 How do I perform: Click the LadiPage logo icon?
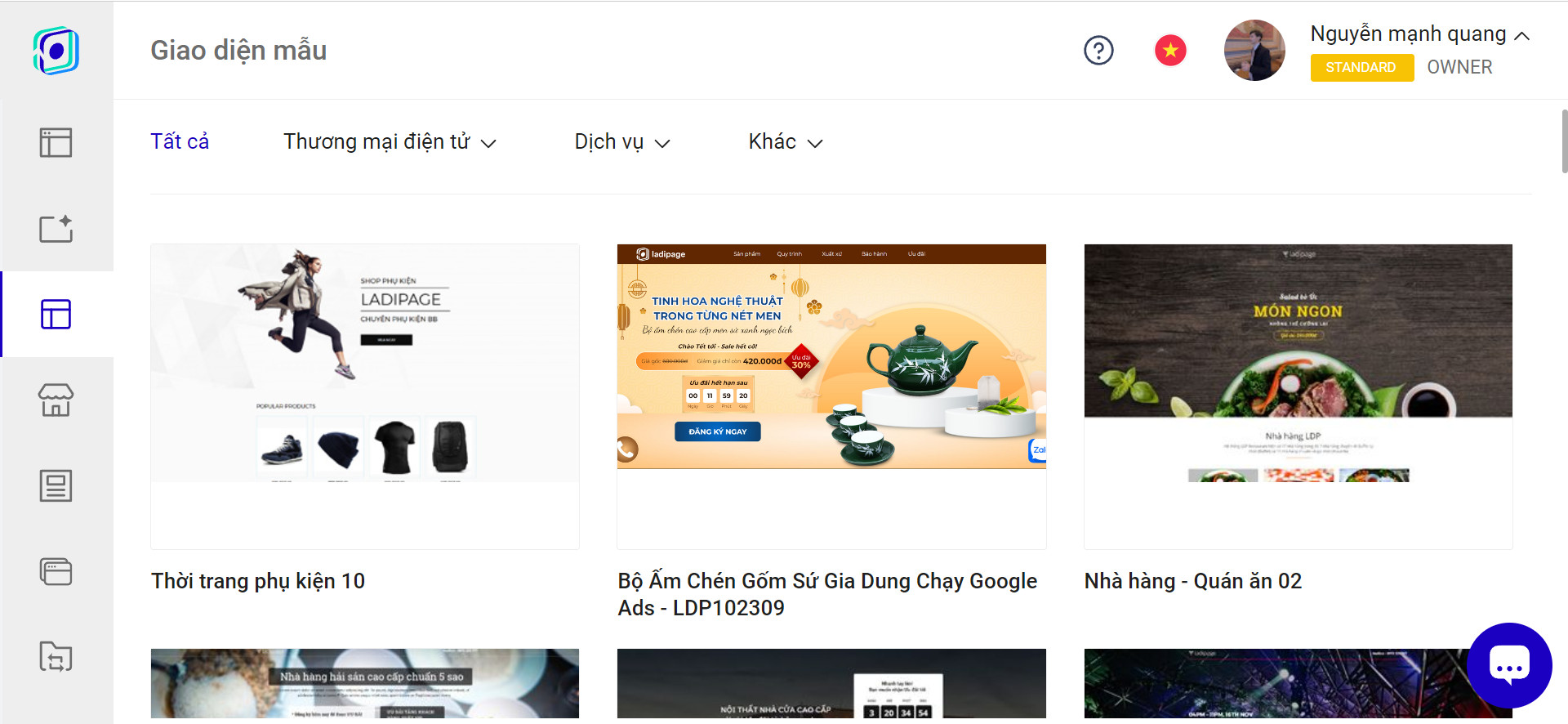tap(56, 51)
